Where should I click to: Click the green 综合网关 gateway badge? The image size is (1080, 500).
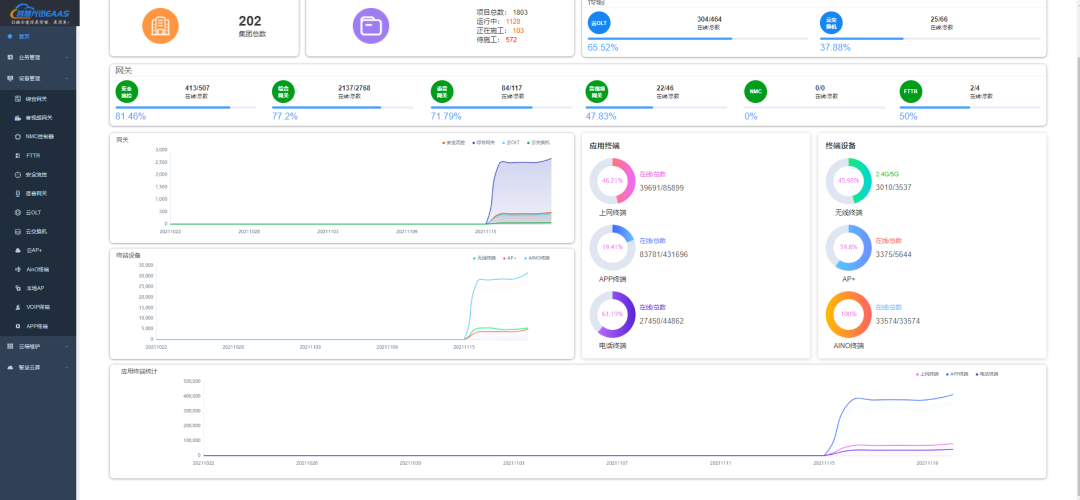coord(283,91)
